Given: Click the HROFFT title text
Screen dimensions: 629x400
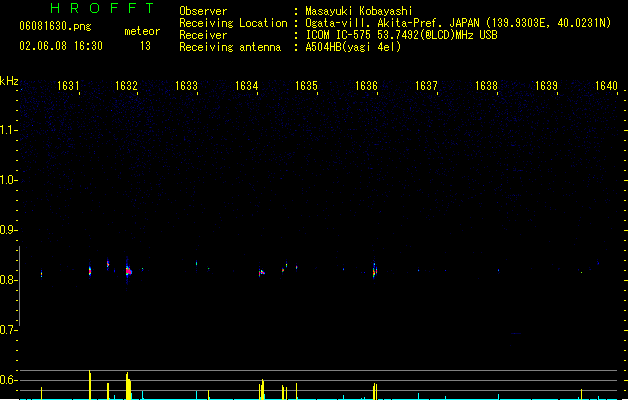Looking at the screenshot, I should 102,8.
